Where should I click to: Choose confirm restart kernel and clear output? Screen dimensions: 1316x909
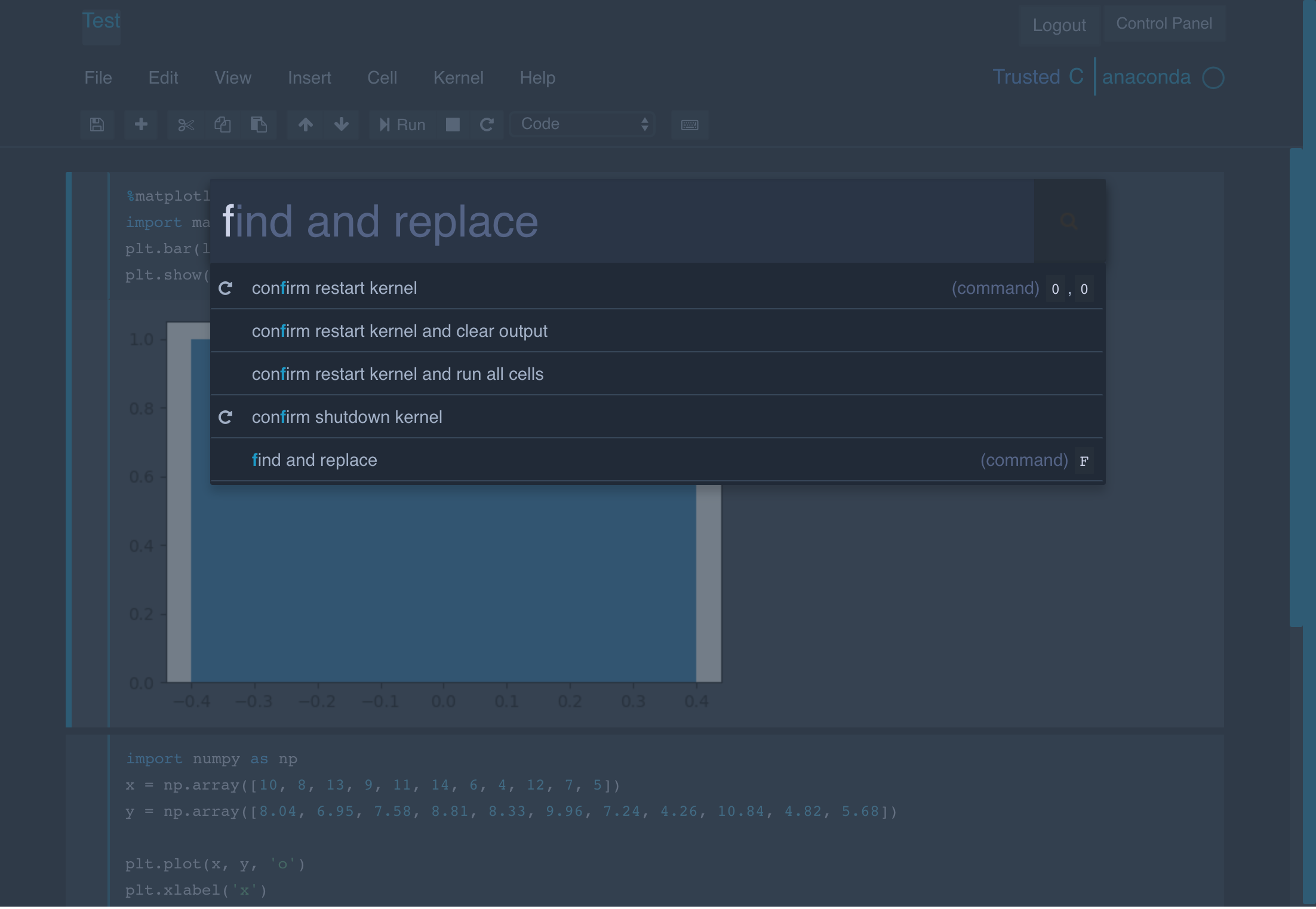[x=657, y=331]
